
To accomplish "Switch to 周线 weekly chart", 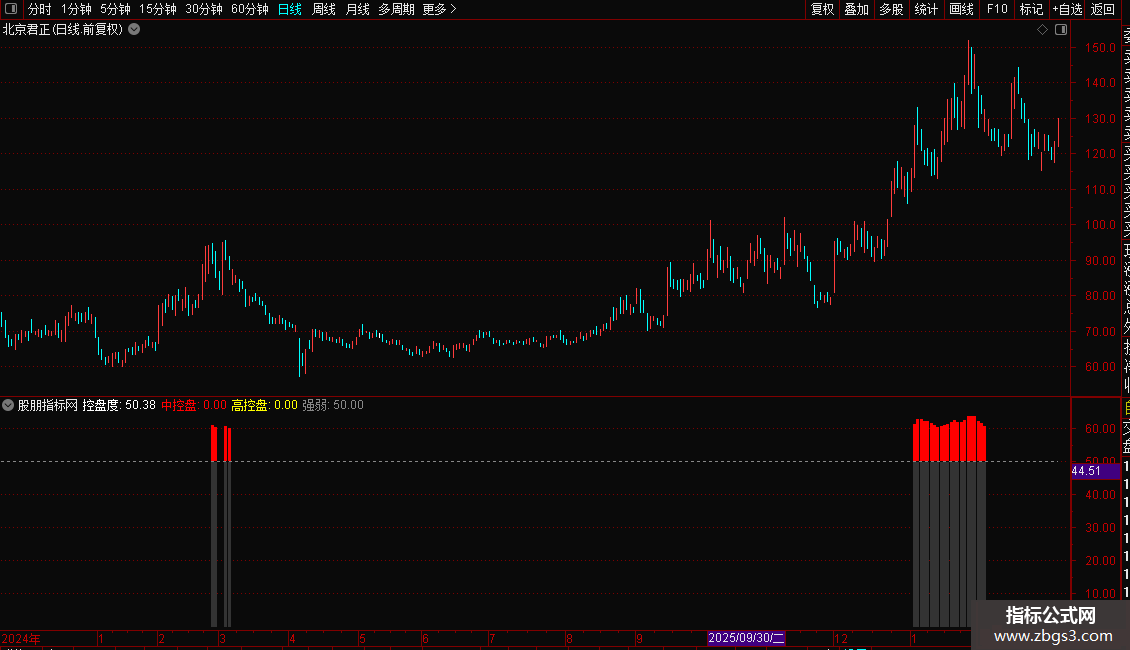I will 324,9.
